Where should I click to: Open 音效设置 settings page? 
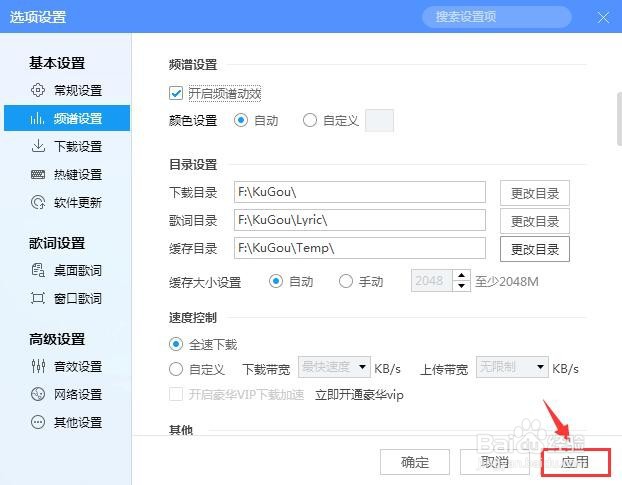(67, 366)
